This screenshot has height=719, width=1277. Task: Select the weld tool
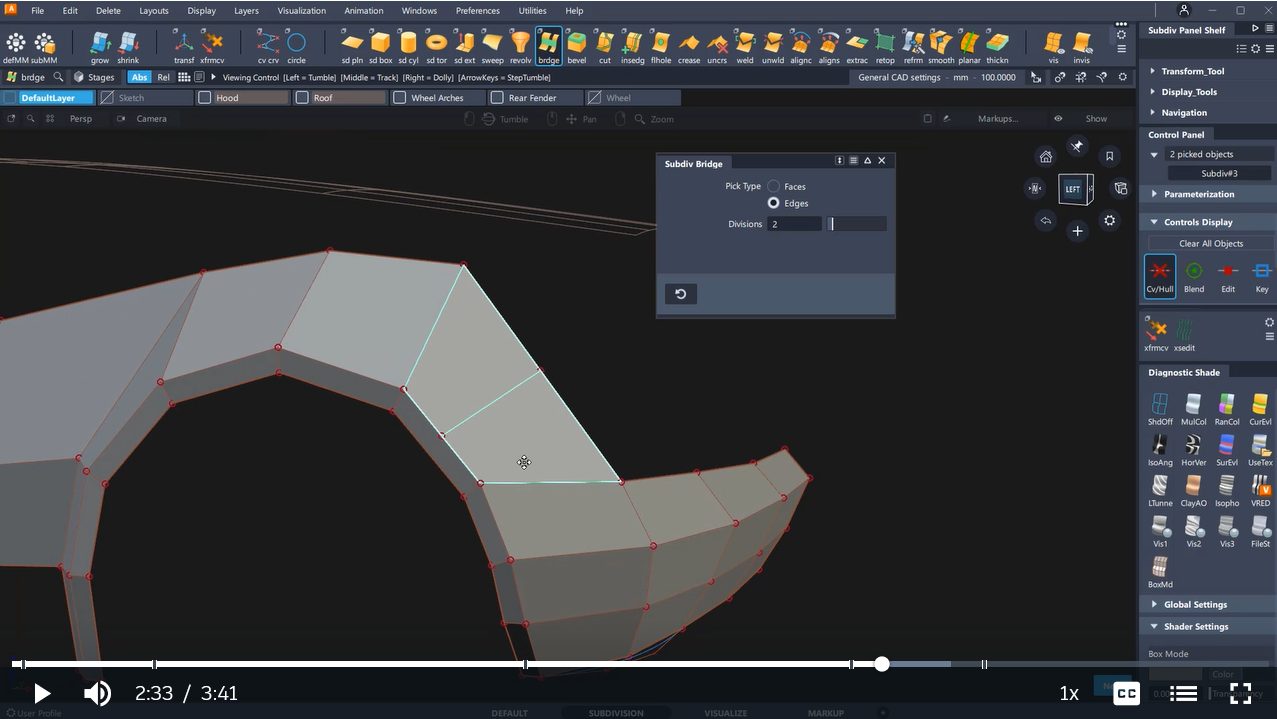coord(745,44)
